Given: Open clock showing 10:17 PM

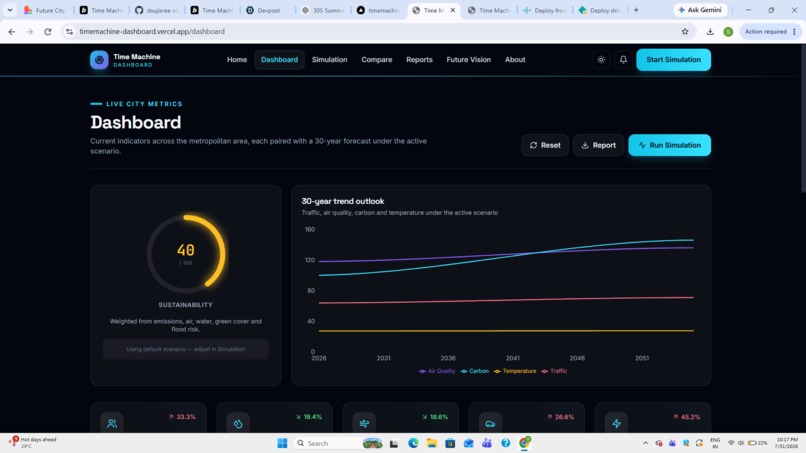Looking at the screenshot, I should (786, 443).
